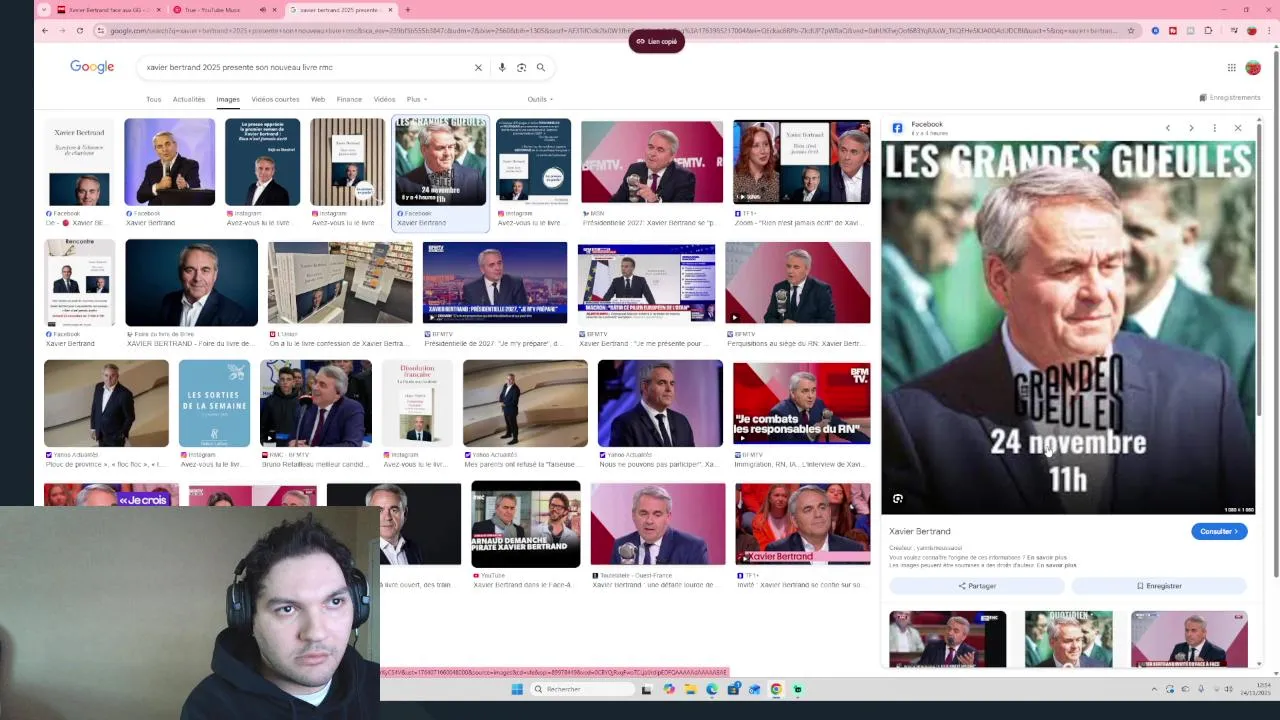Click the Google logo

[x=92, y=67]
